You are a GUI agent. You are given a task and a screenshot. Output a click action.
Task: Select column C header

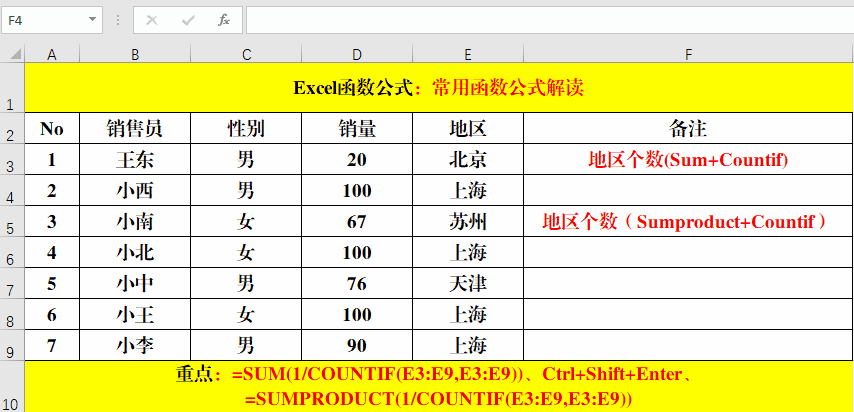point(246,54)
